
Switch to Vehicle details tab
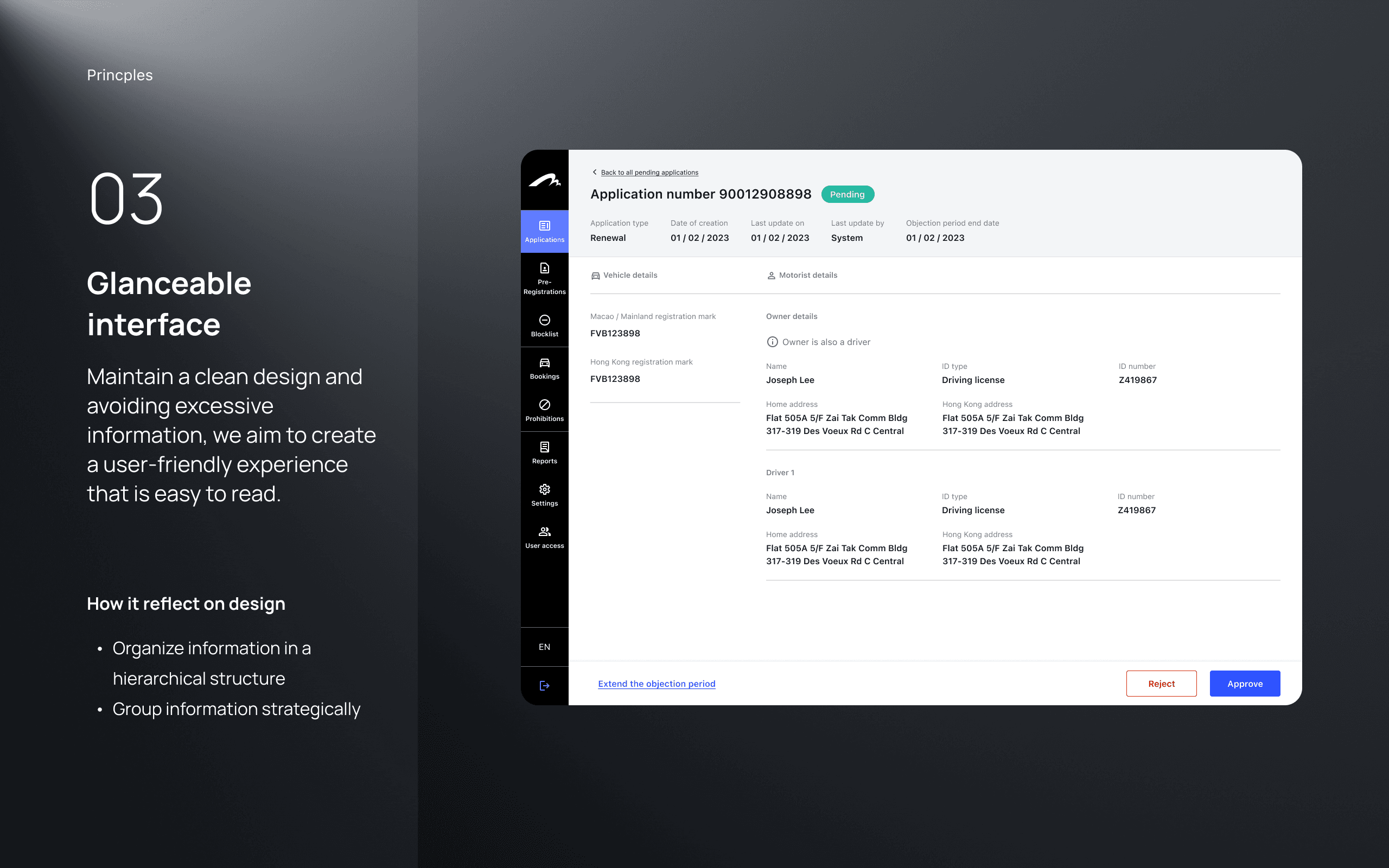[624, 276]
